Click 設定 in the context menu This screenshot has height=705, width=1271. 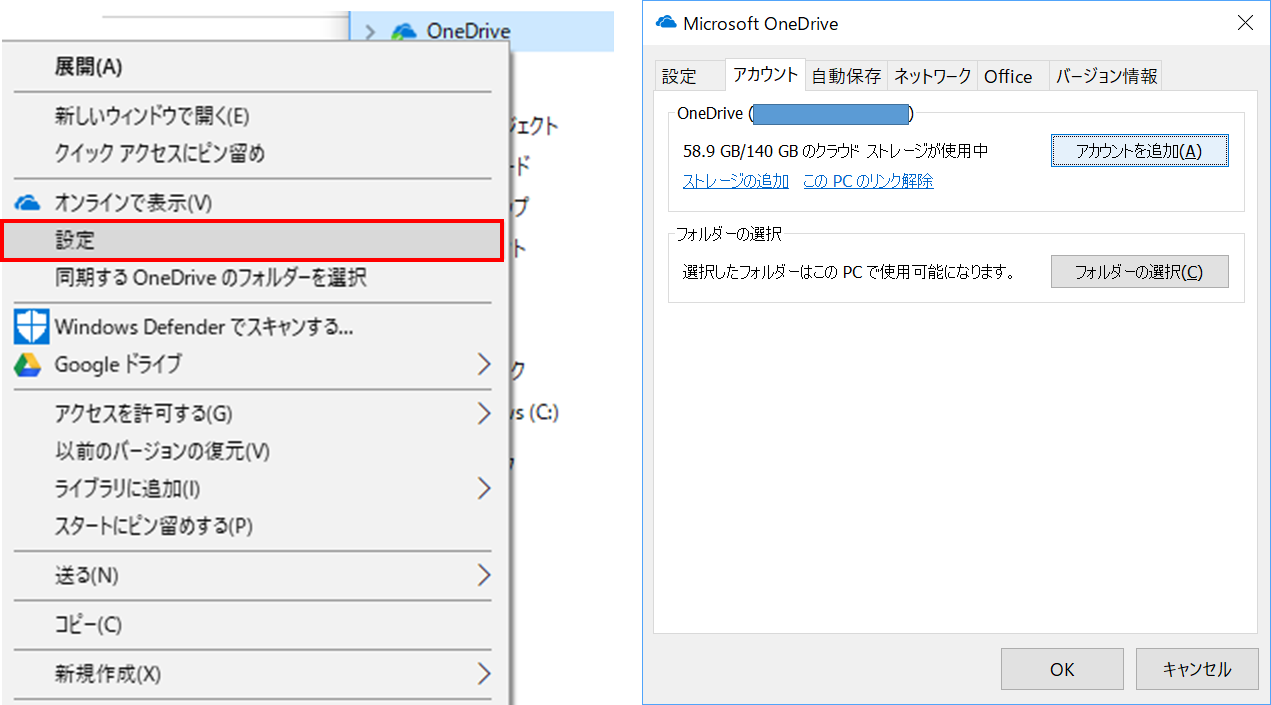[x=251, y=241]
